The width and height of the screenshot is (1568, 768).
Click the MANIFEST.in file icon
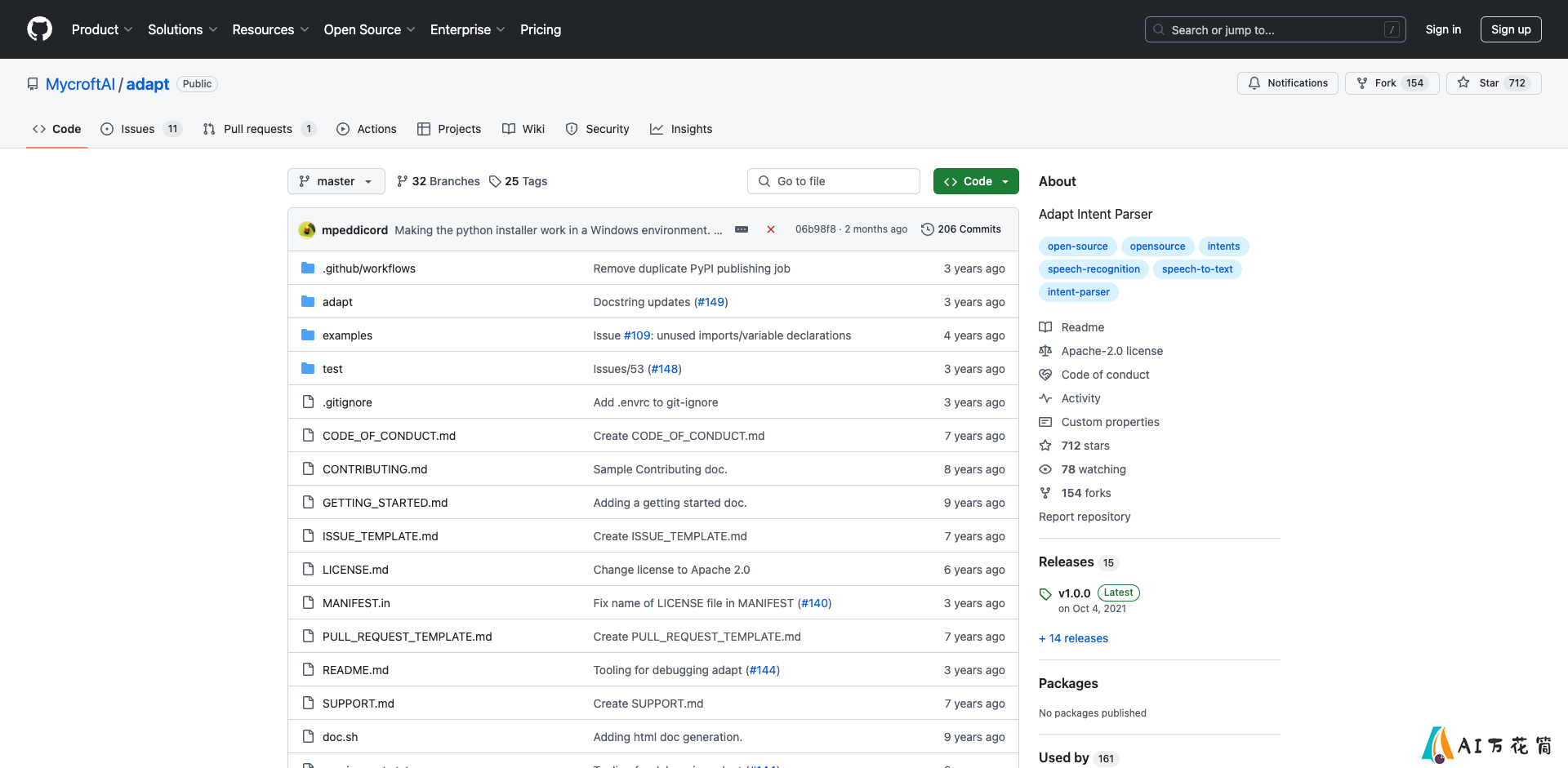(308, 603)
